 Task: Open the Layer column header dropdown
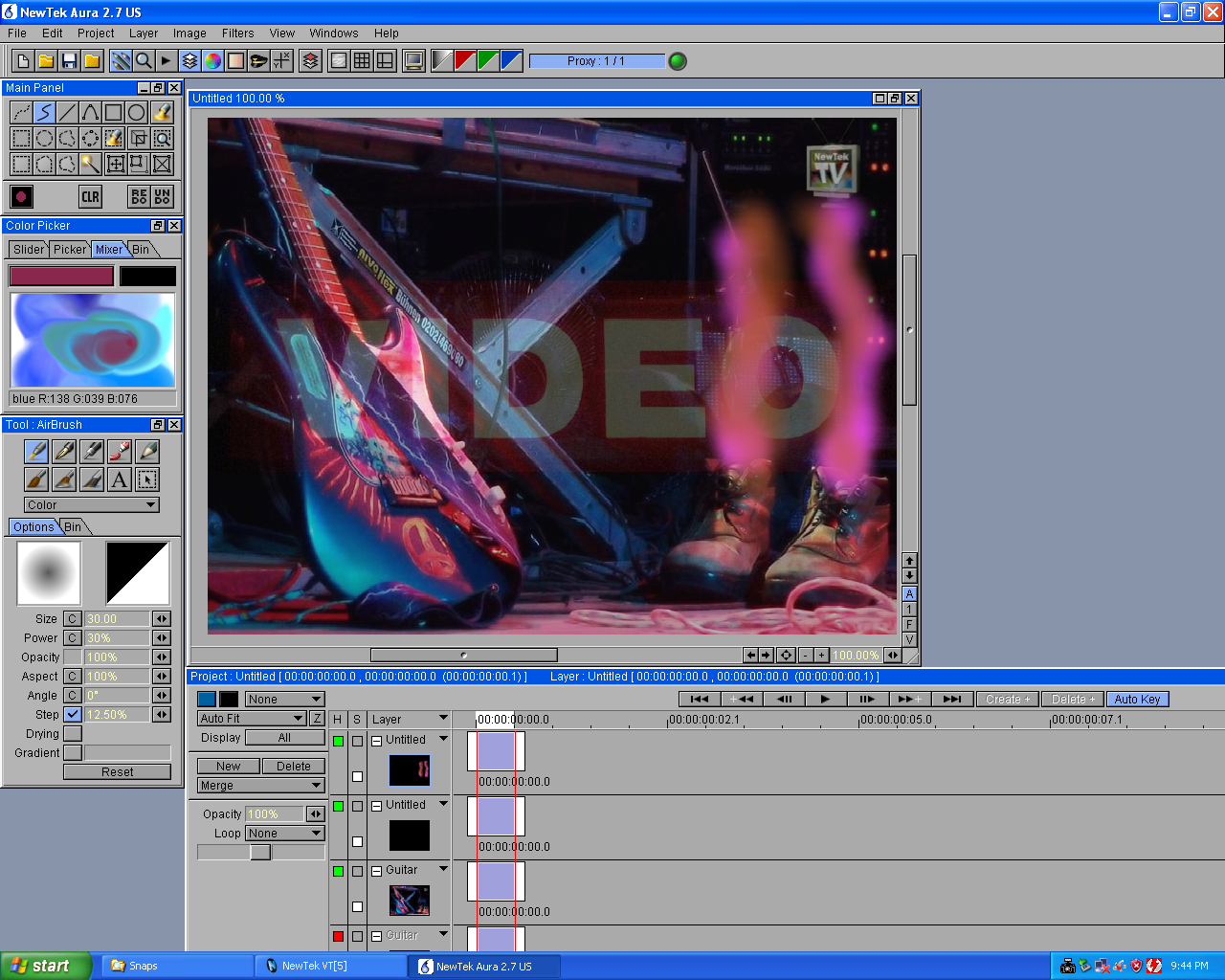443,719
